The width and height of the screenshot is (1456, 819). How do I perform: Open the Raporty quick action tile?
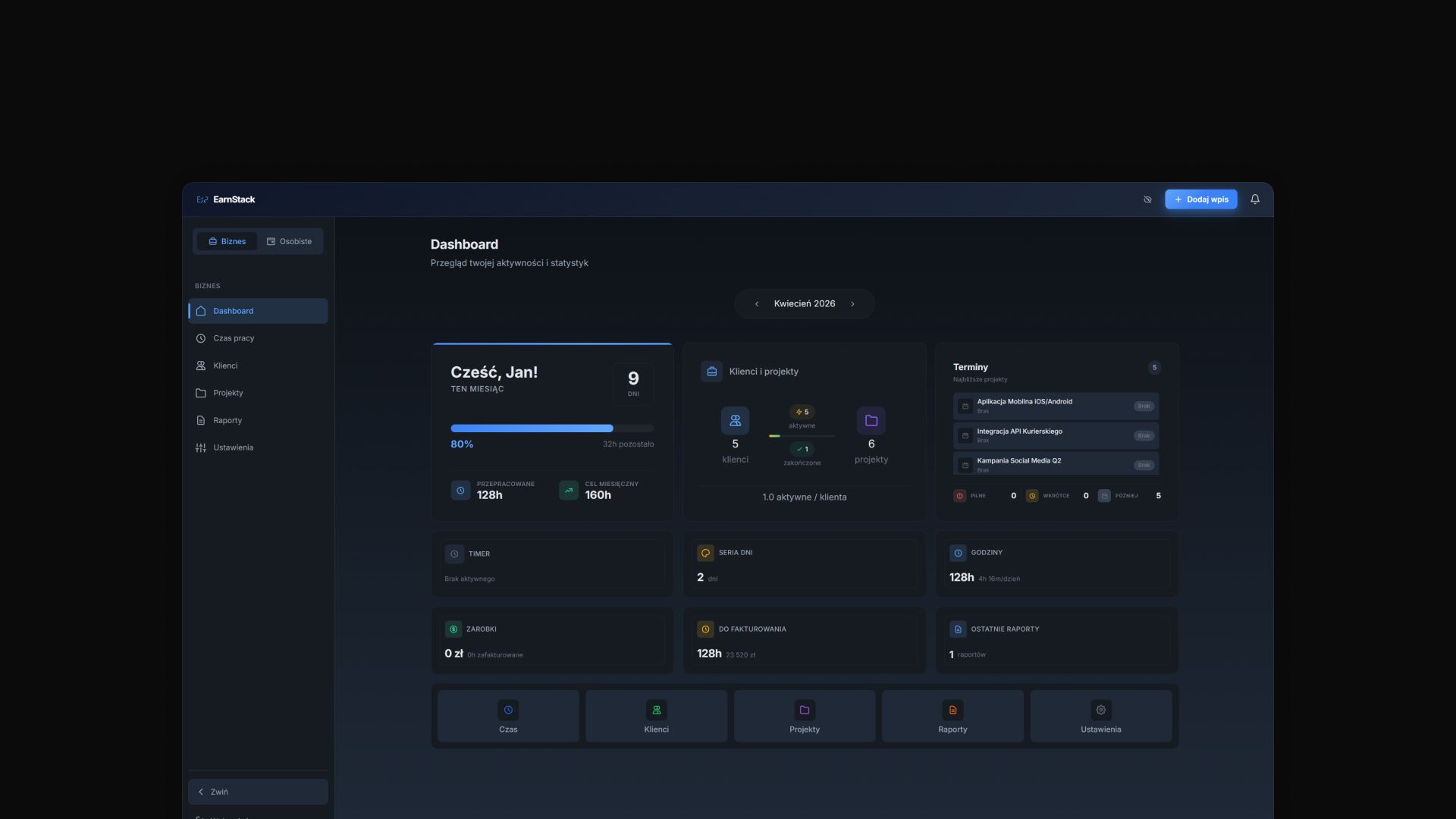point(952,716)
